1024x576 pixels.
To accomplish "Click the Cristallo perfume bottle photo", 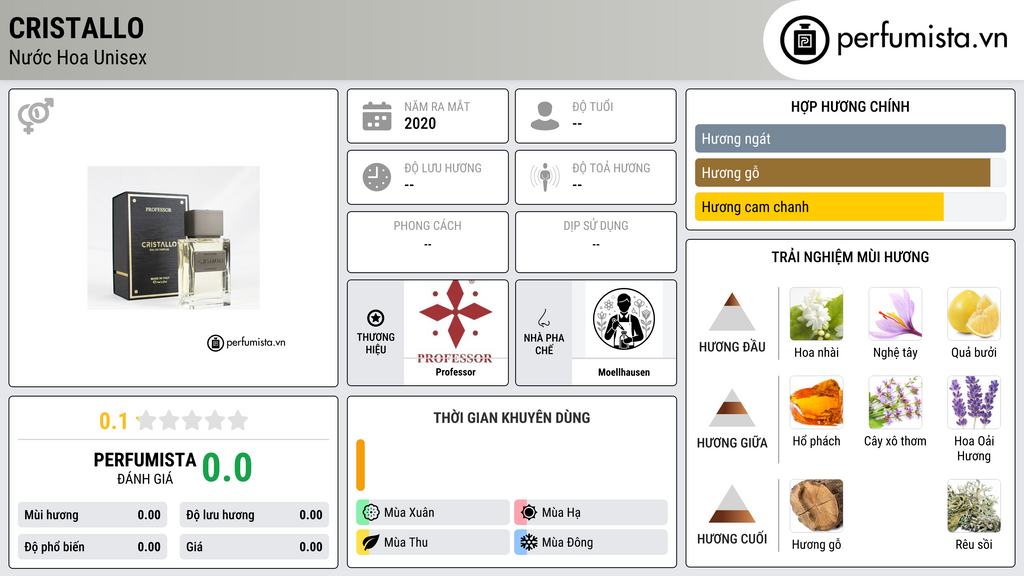I will pyautogui.click(x=174, y=238).
